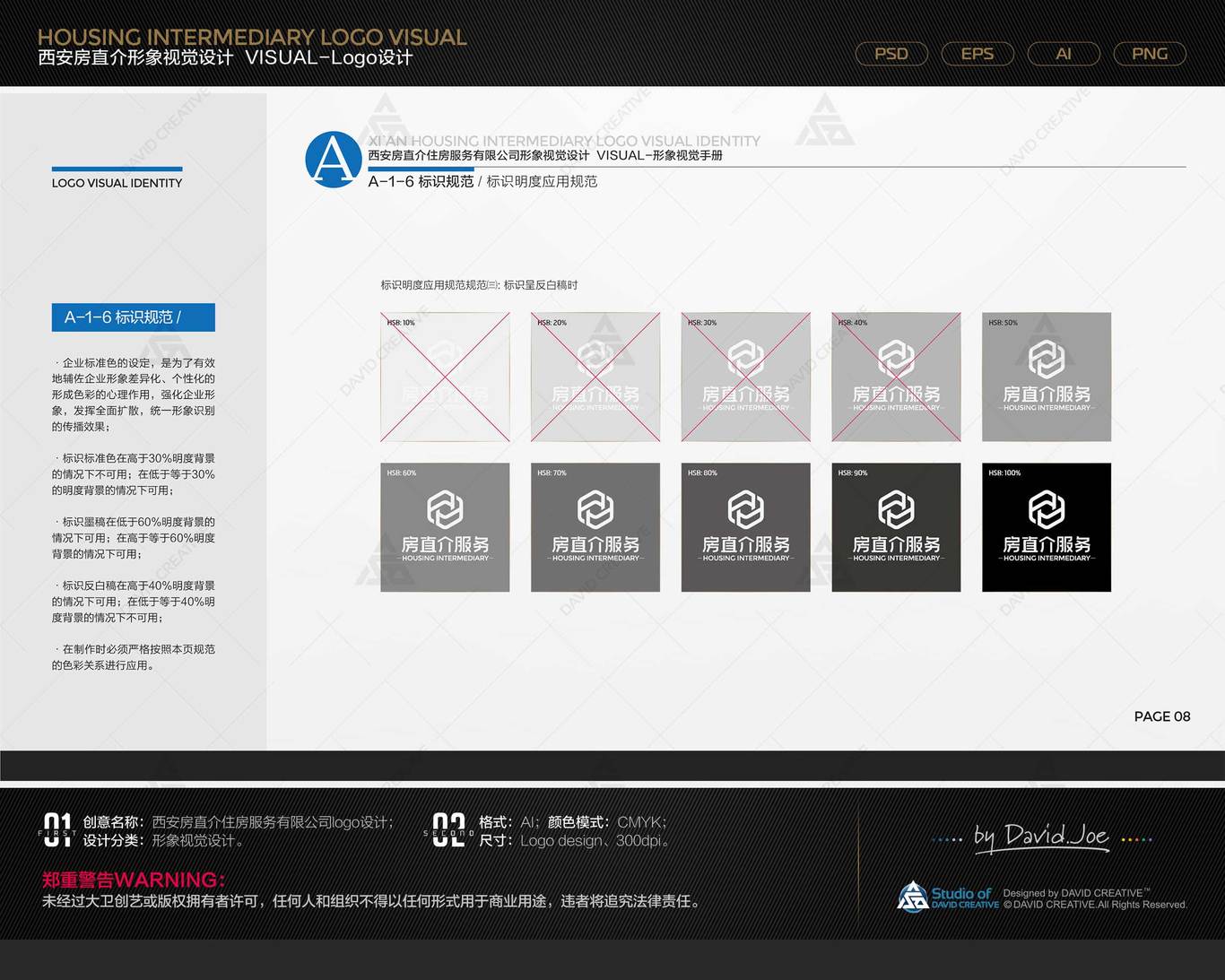The height and width of the screenshot is (980, 1225).
Task: Select the HSB 60% logo tile
Action: coord(445,527)
